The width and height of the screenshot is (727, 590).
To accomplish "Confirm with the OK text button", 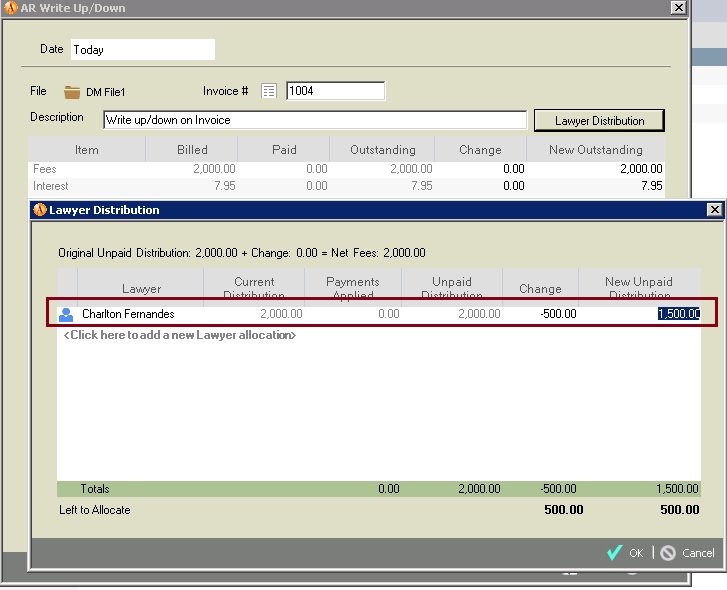I will 636,553.
